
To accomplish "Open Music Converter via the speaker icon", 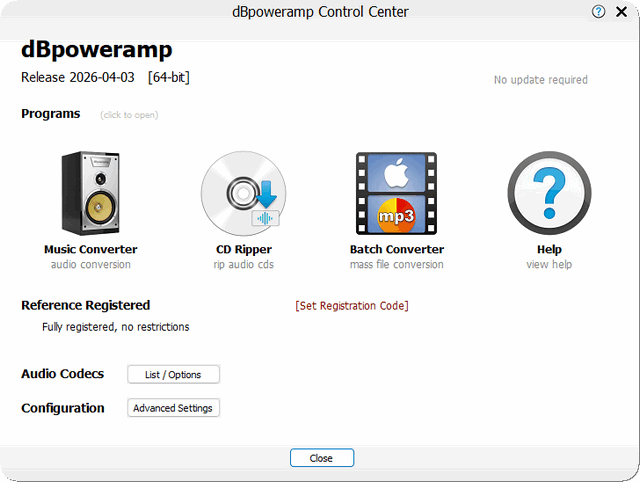I will pos(91,192).
